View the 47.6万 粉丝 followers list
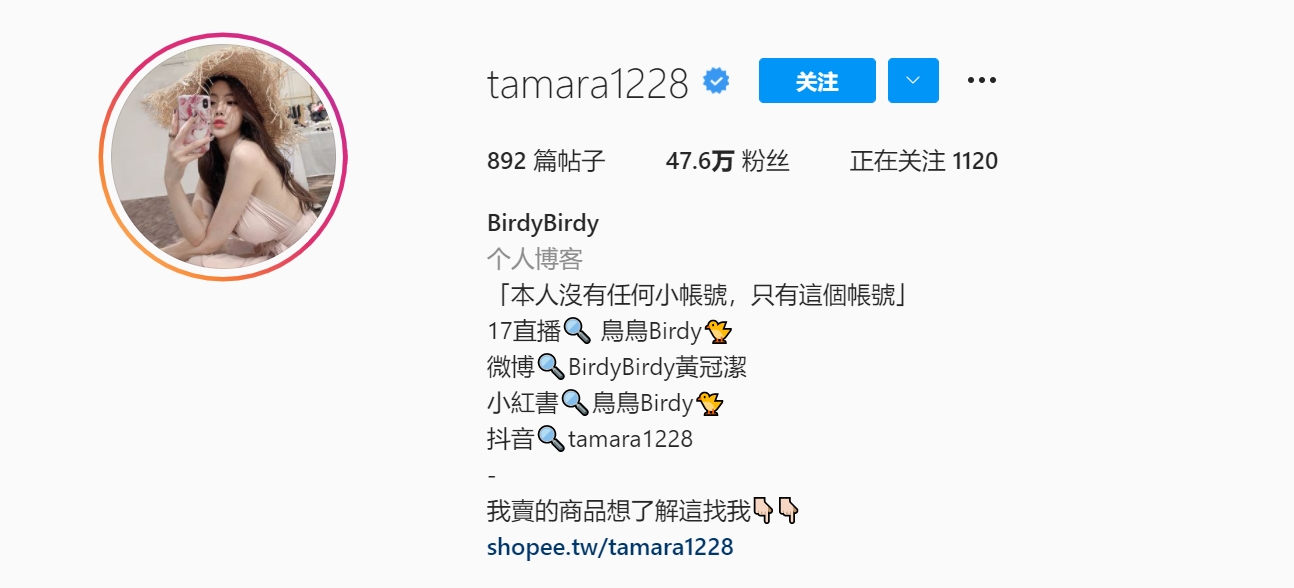 (728, 161)
